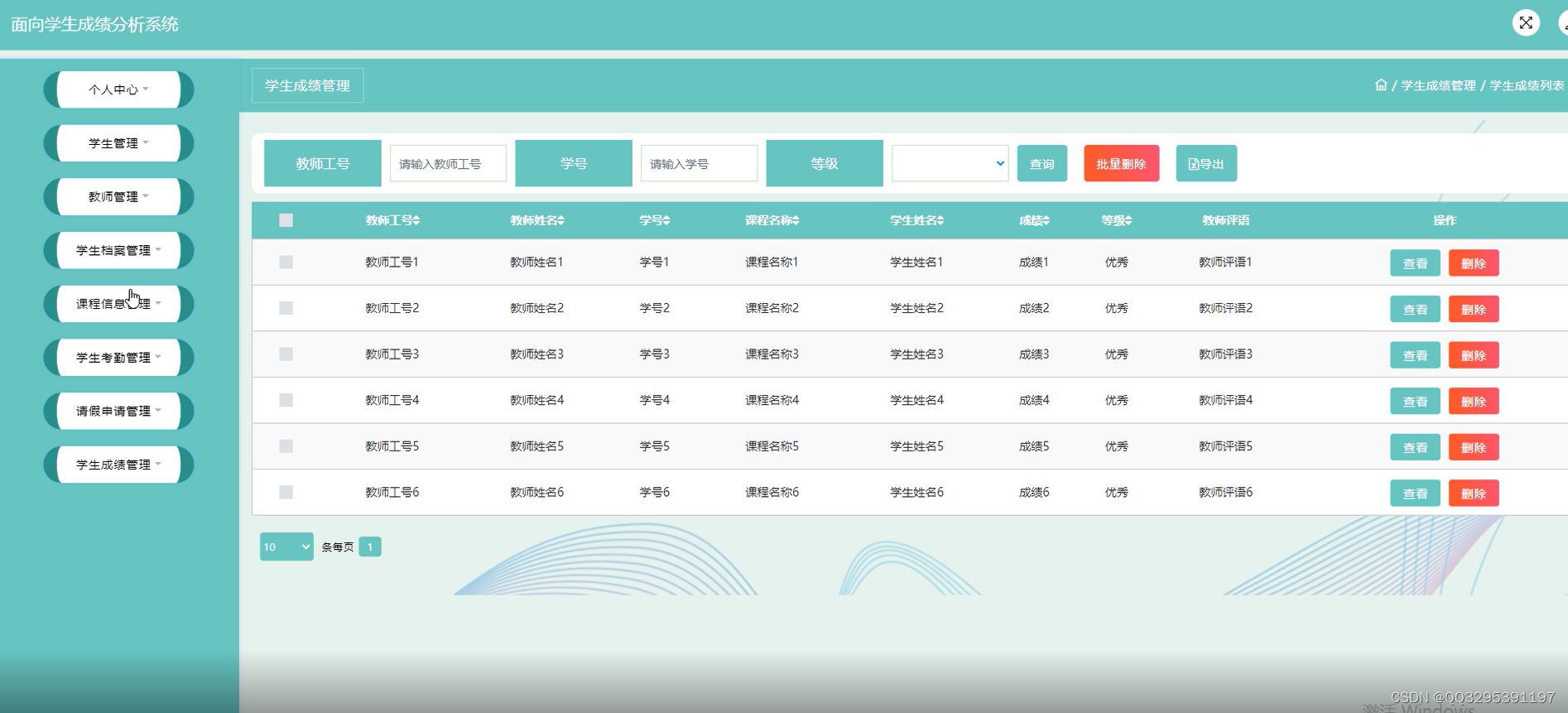Click 删除 for the 教师工号3 row
This screenshot has height=713, width=1568.
click(x=1474, y=355)
